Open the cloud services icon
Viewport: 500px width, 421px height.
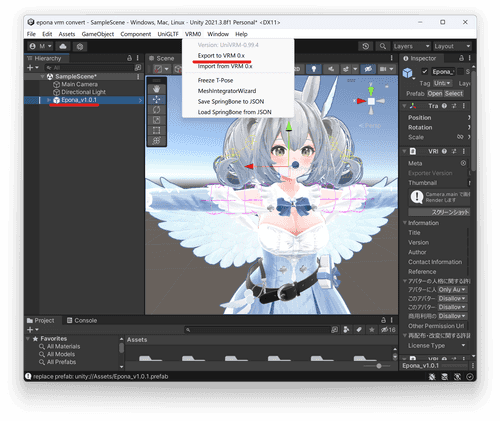click(63, 46)
